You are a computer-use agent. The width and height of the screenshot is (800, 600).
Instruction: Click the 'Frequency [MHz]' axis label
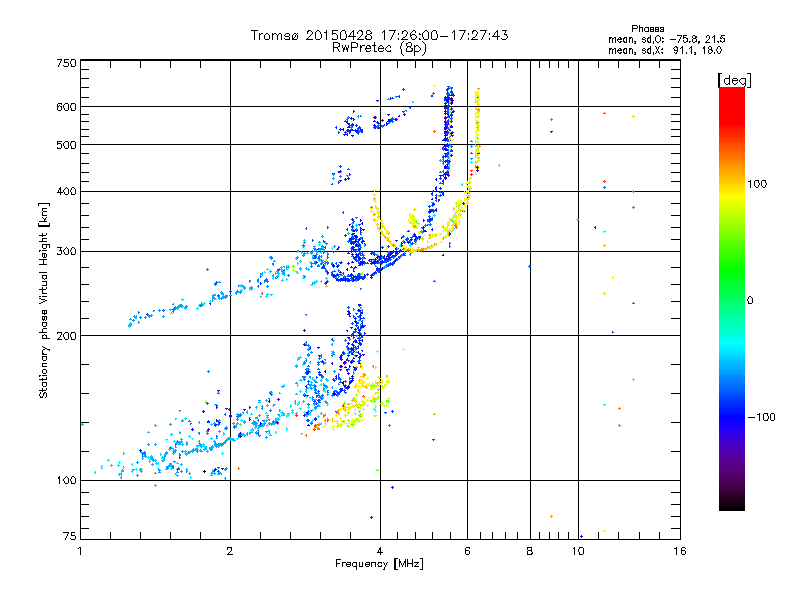point(379,564)
